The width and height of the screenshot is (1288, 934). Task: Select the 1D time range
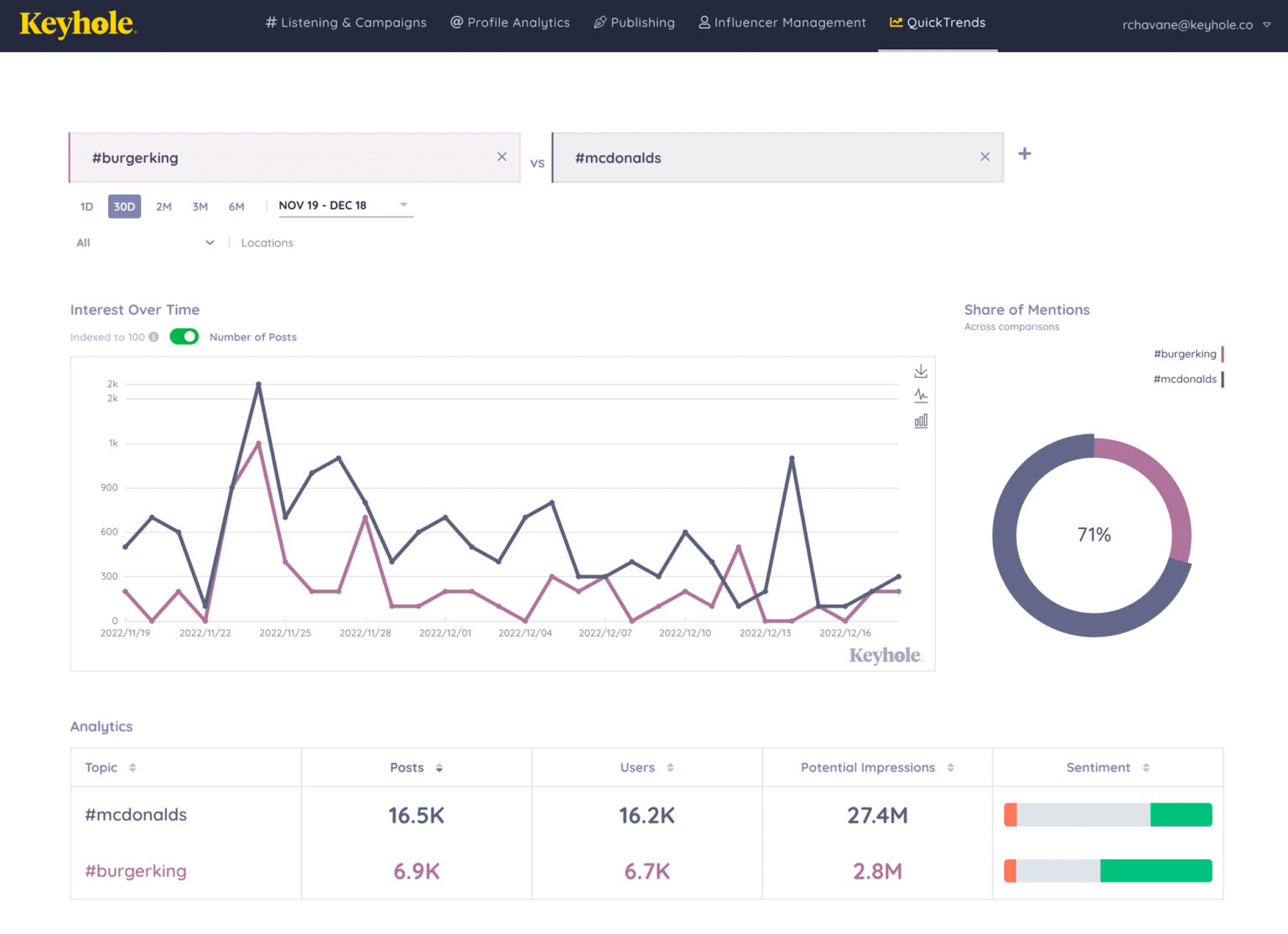tap(86, 206)
